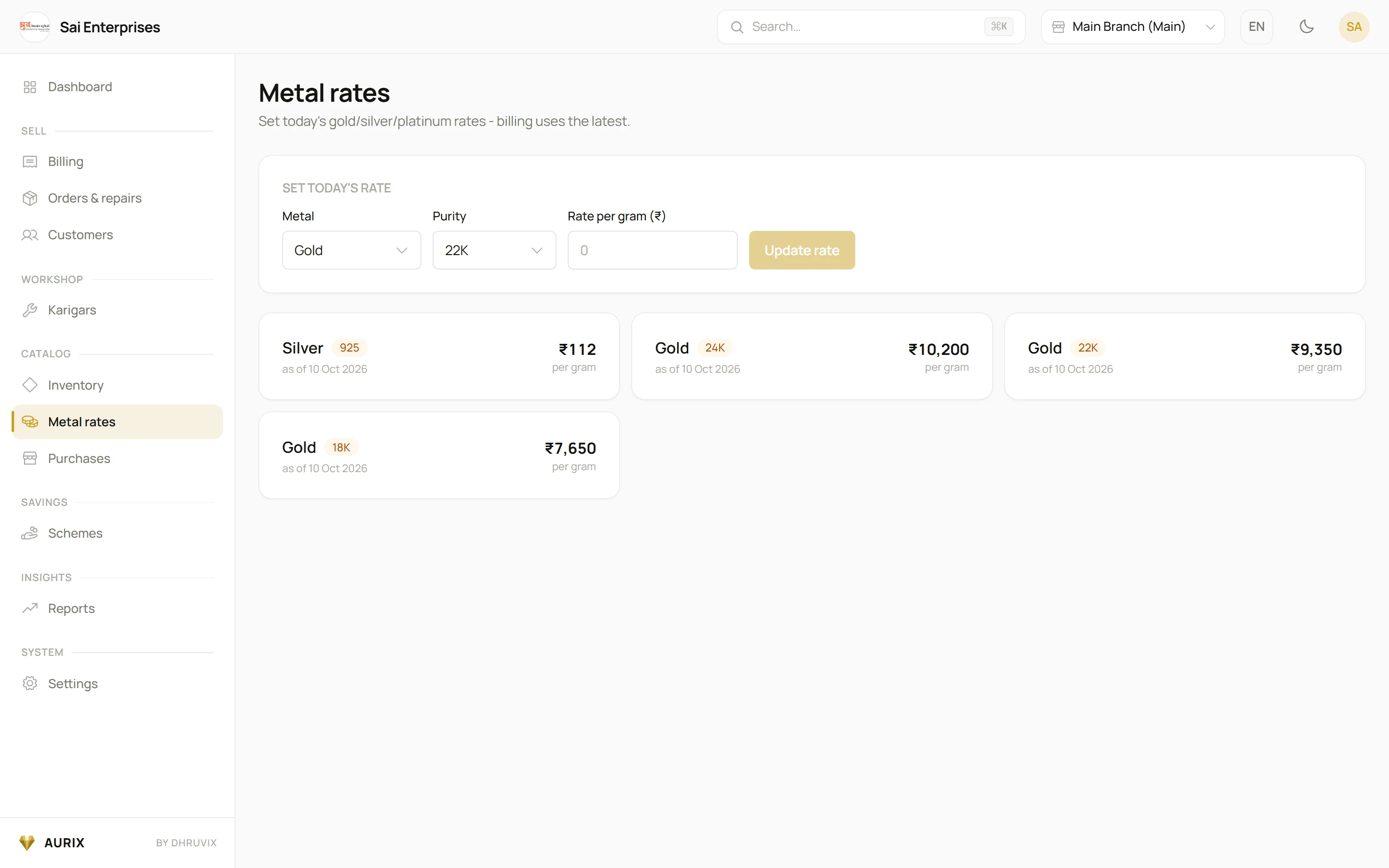Click the Karigars wrench icon
1389x868 pixels.
30,310
